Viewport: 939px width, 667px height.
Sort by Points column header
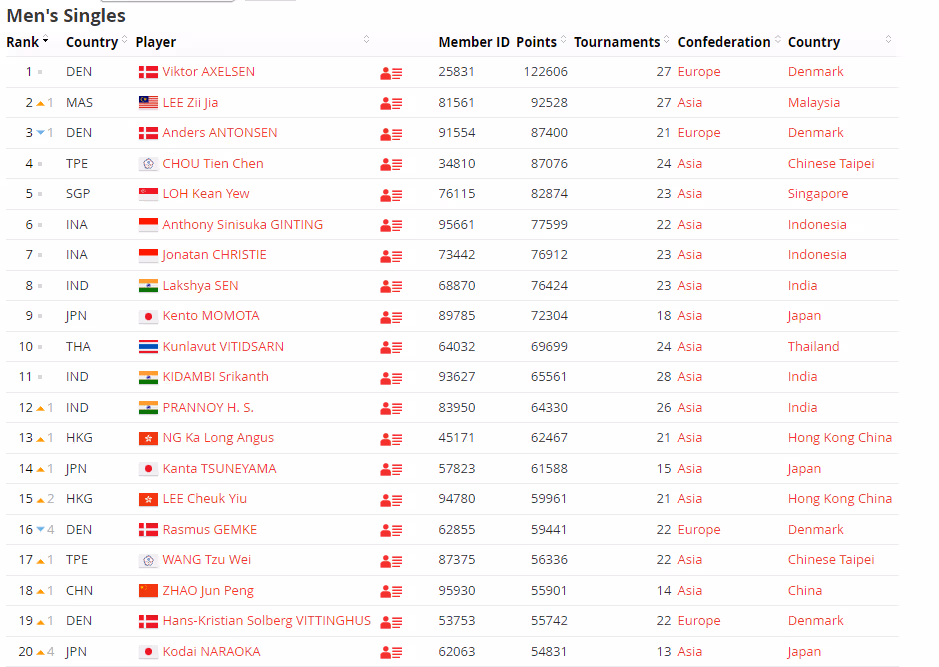[x=536, y=42]
